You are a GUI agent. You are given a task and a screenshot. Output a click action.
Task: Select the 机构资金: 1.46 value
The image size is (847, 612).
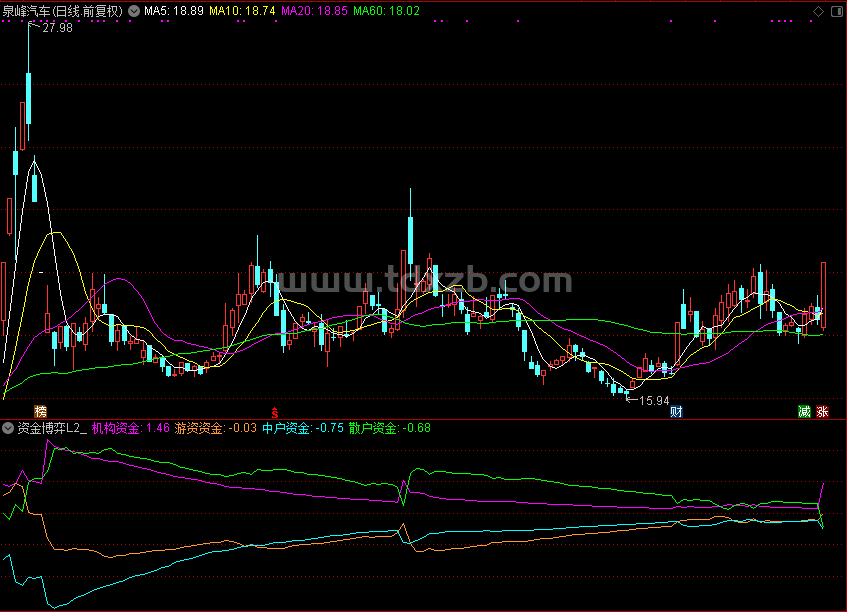131,428
